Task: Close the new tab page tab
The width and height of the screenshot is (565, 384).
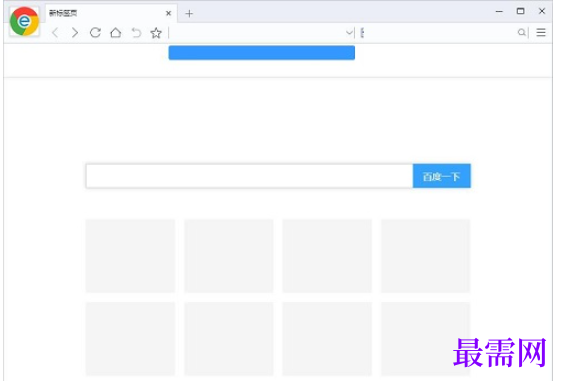Action: pyautogui.click(x=168, y=13)
